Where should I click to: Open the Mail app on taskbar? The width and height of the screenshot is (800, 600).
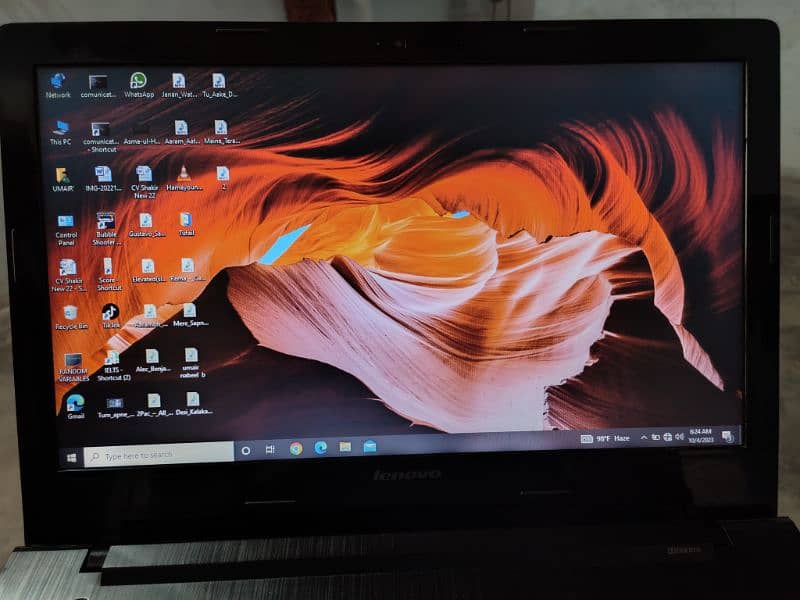click(370, 446)
